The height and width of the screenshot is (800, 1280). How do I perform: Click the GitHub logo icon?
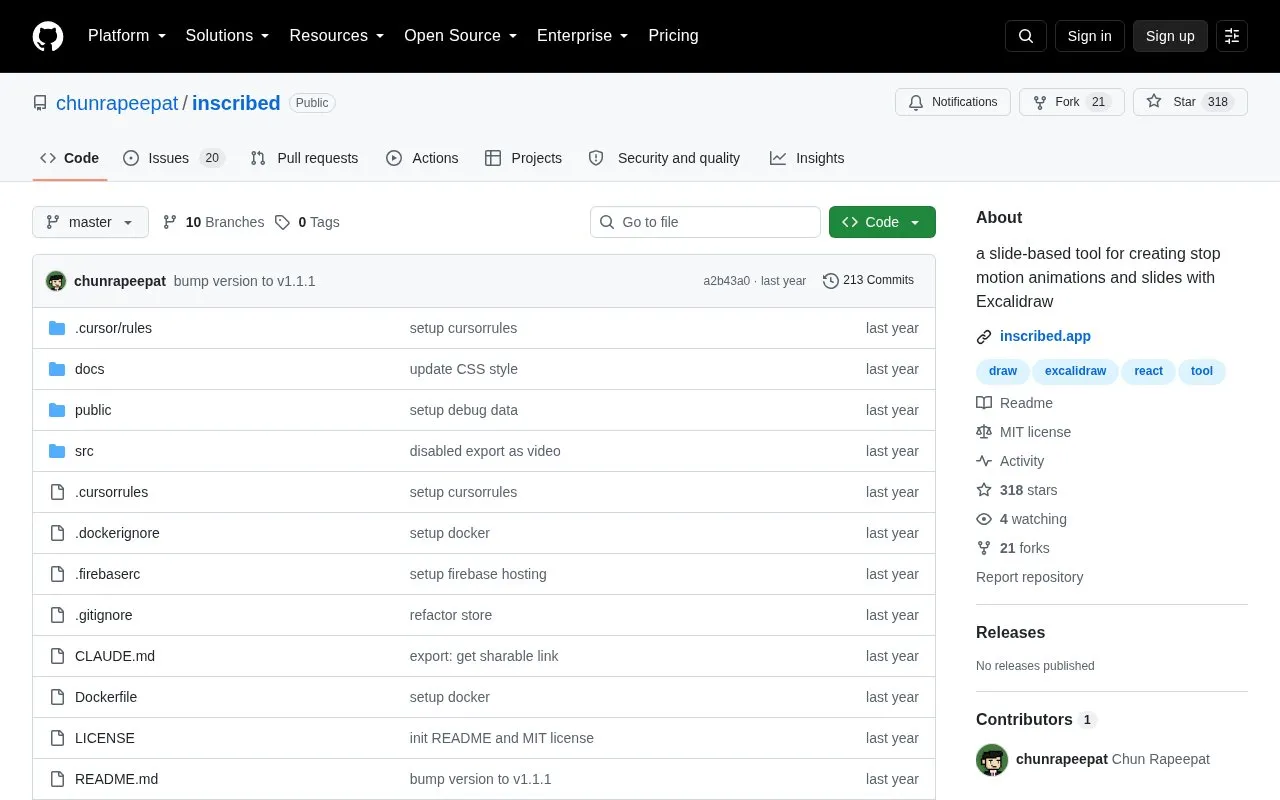click(x=48, y=36)
